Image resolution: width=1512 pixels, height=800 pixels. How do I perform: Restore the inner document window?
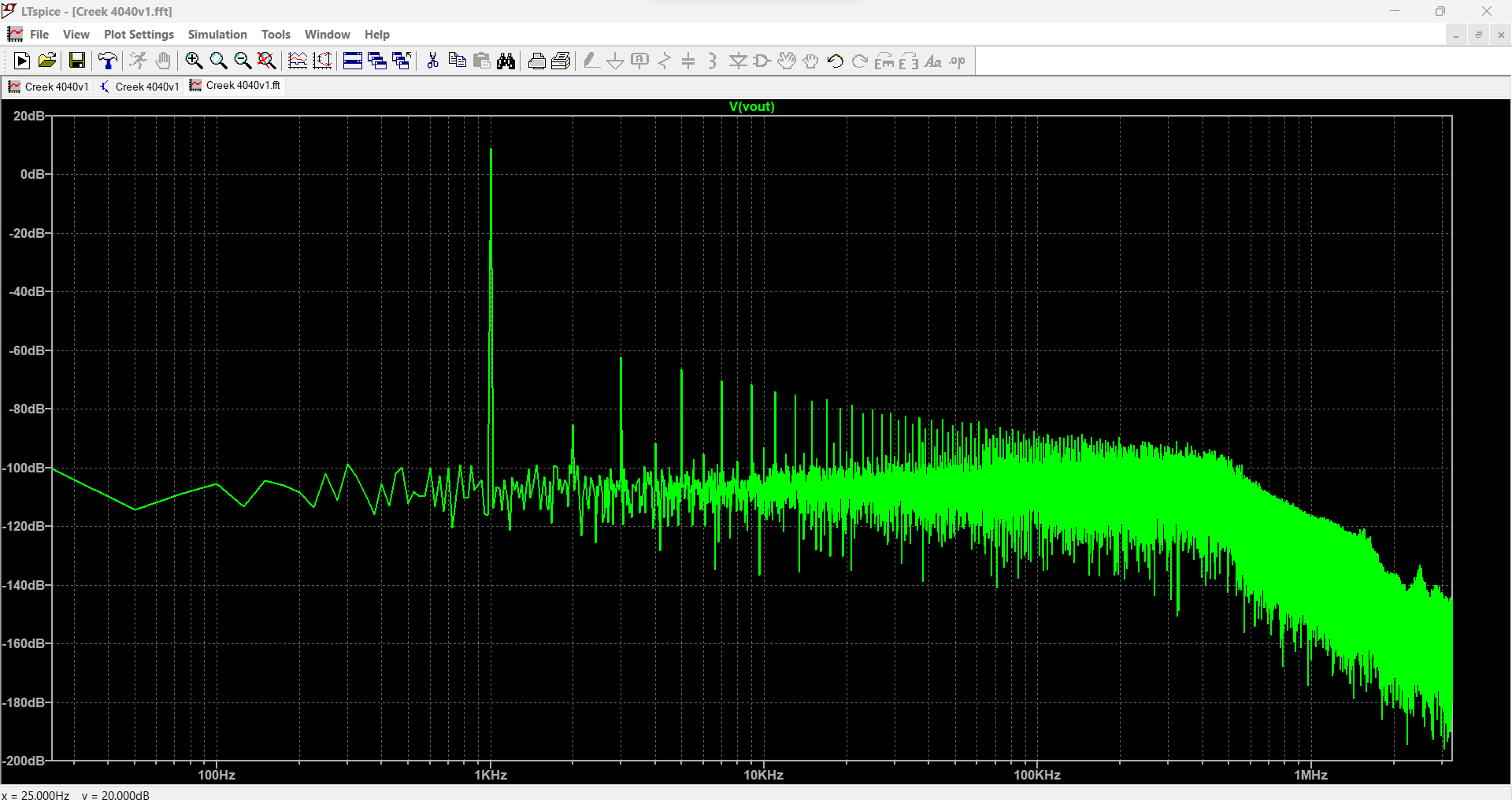point(1479,35)
